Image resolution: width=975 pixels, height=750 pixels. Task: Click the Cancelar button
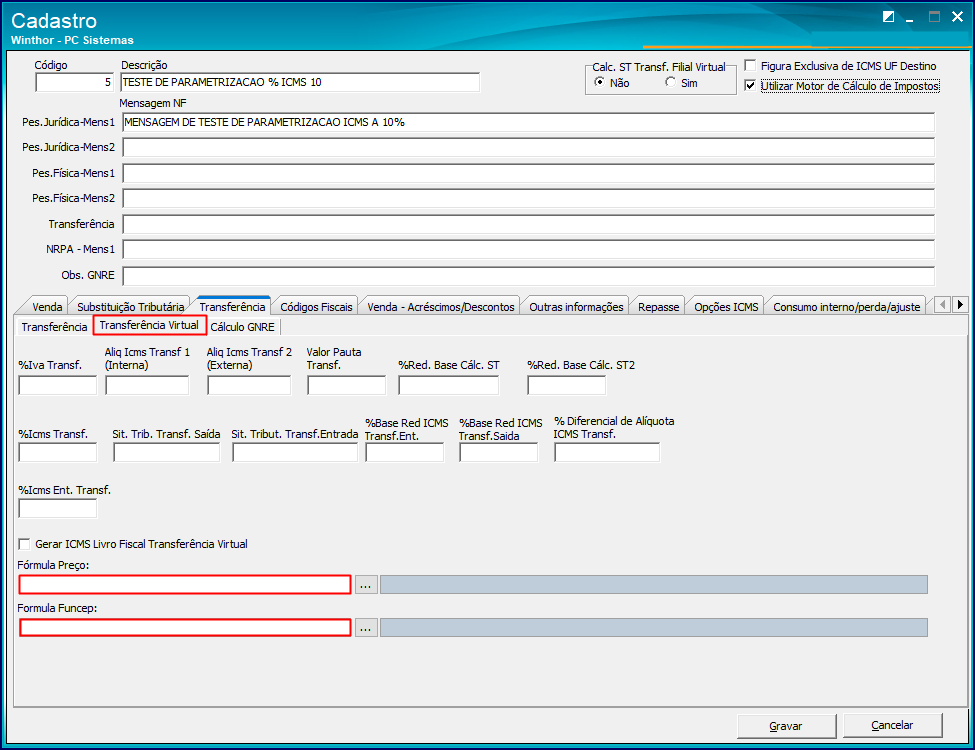point(892,725)
